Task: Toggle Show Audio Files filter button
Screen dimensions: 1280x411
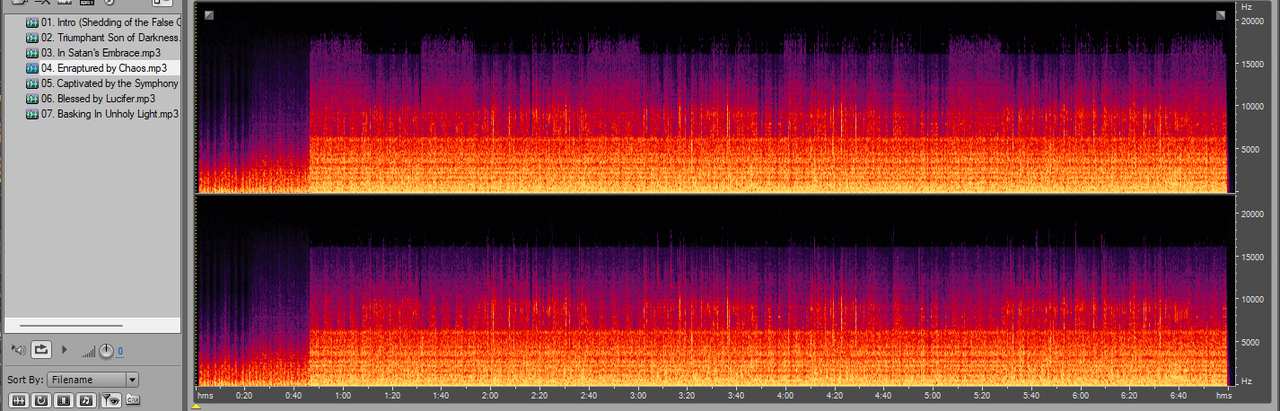Action: [17, 400]
